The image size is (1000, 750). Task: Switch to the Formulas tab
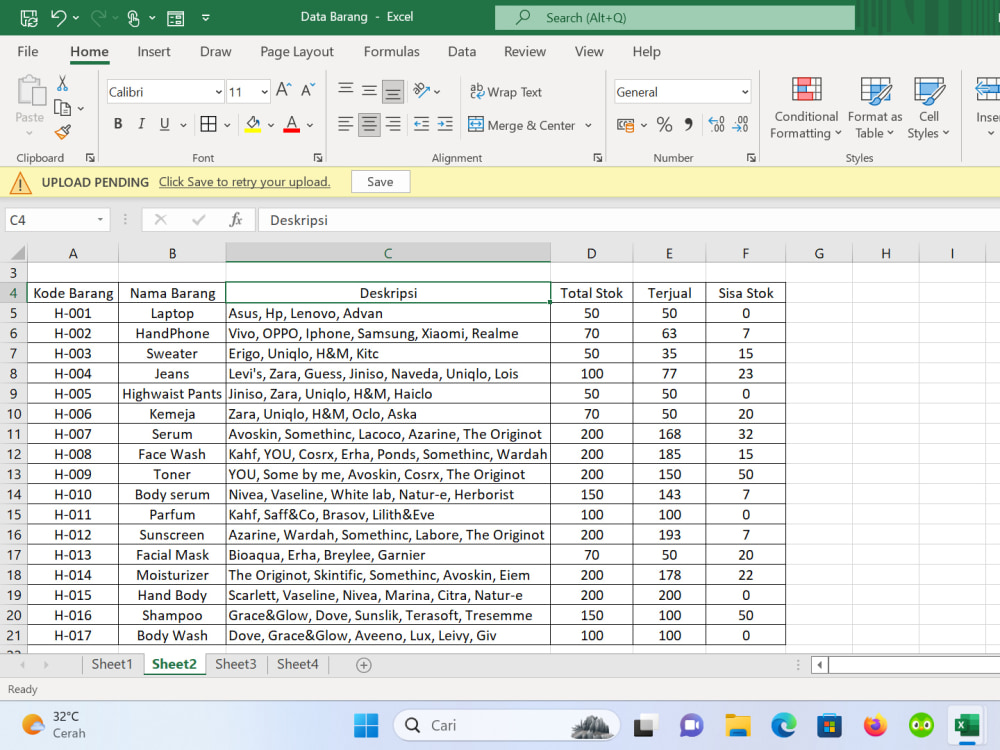(392, 52)
